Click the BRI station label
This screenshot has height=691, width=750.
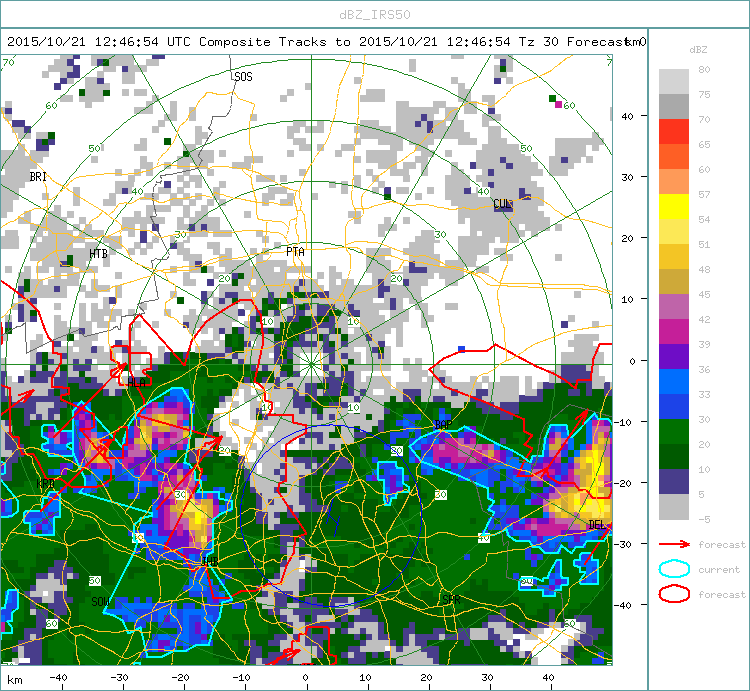[x=38, y=176]
